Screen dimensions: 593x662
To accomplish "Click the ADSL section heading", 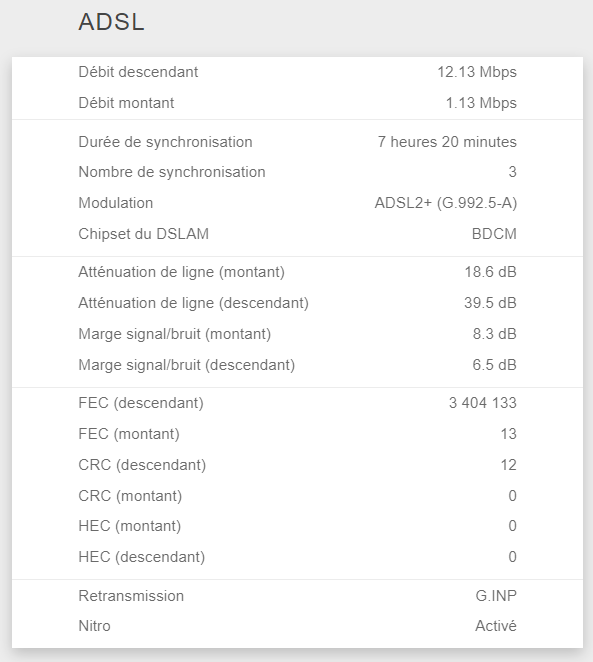I will pyautogui.click(x=111, y=22).
